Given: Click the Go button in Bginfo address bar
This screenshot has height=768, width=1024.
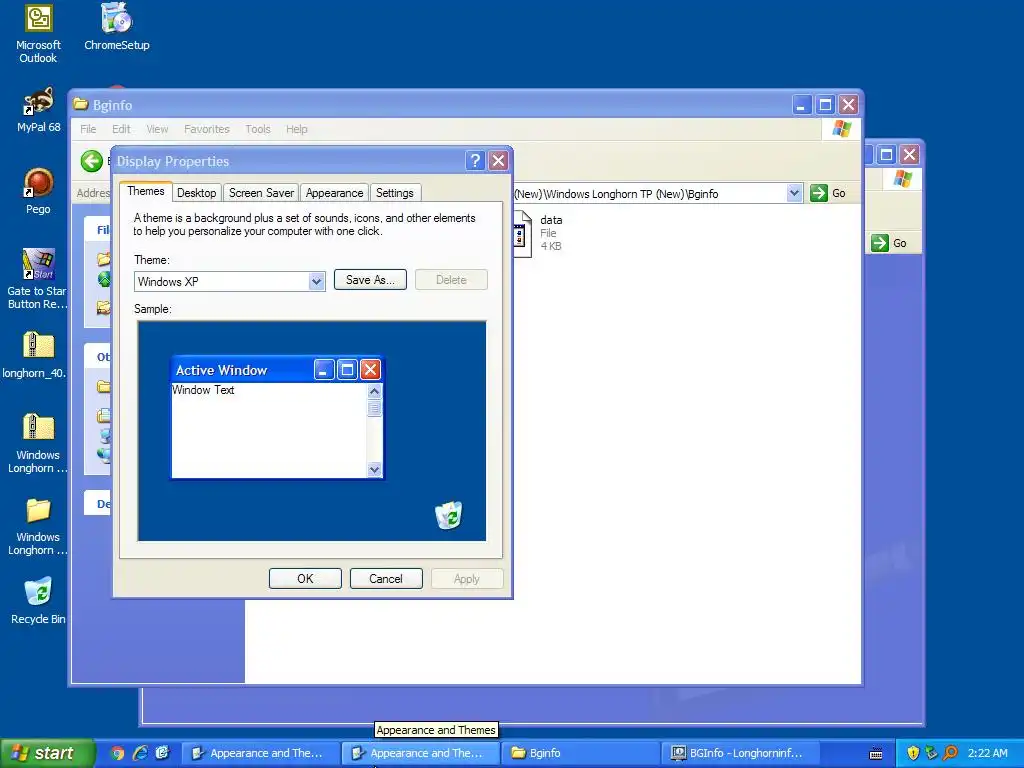Looking at the screenshot, I should (828, 193).
